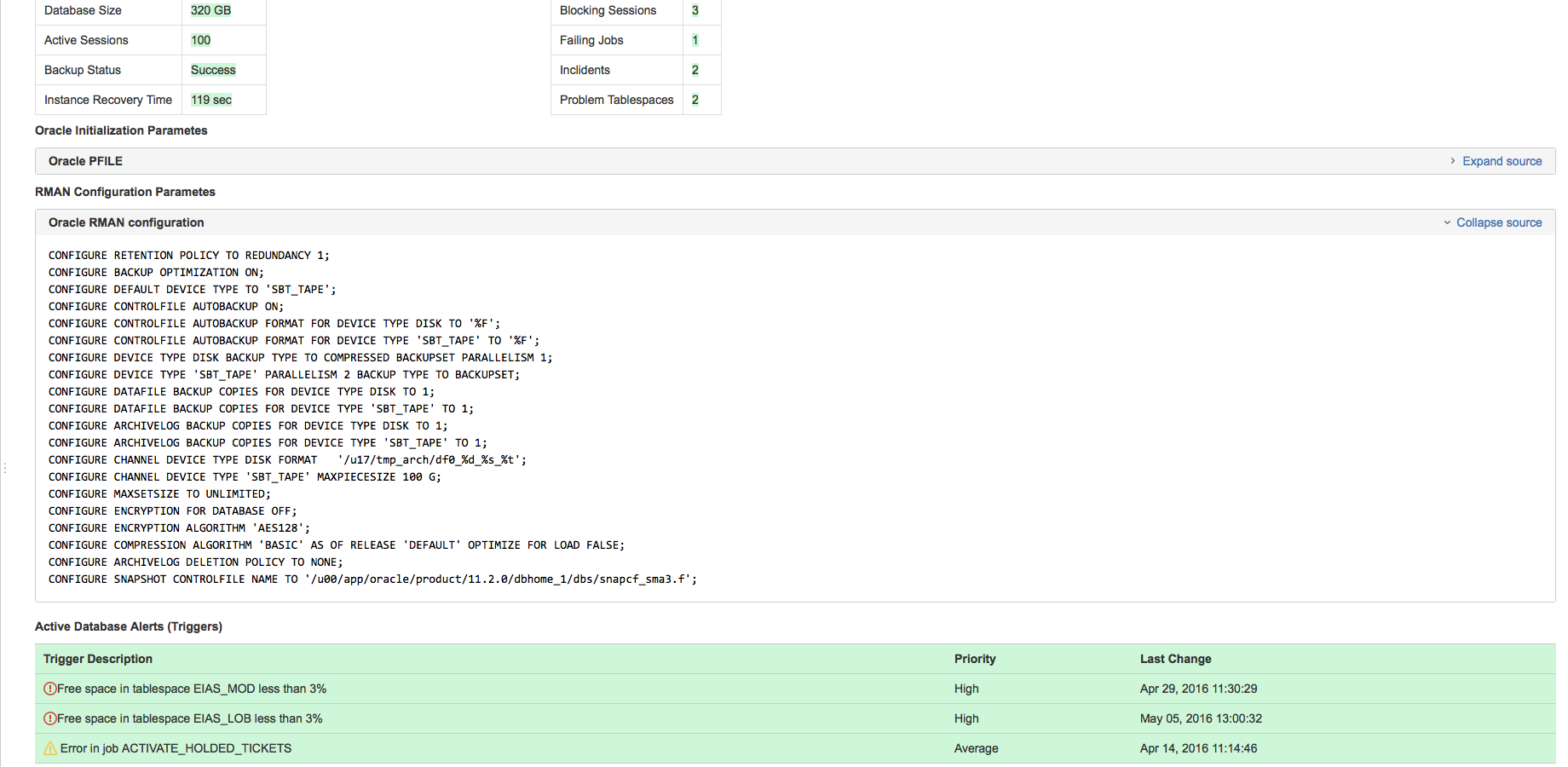Click the Average priority cell

[976, 748]
